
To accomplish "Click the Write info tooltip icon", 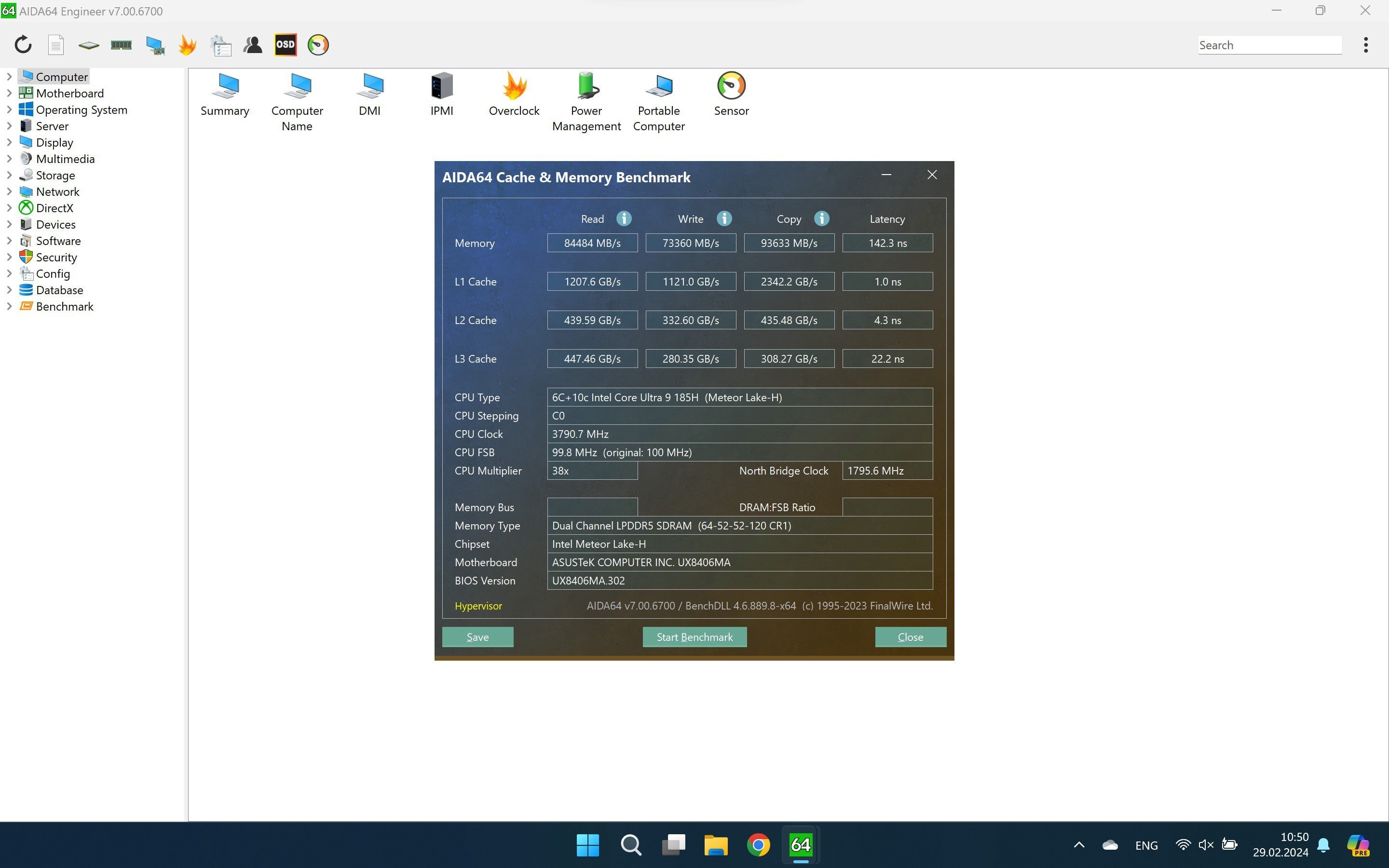I will tap(724, 218).
